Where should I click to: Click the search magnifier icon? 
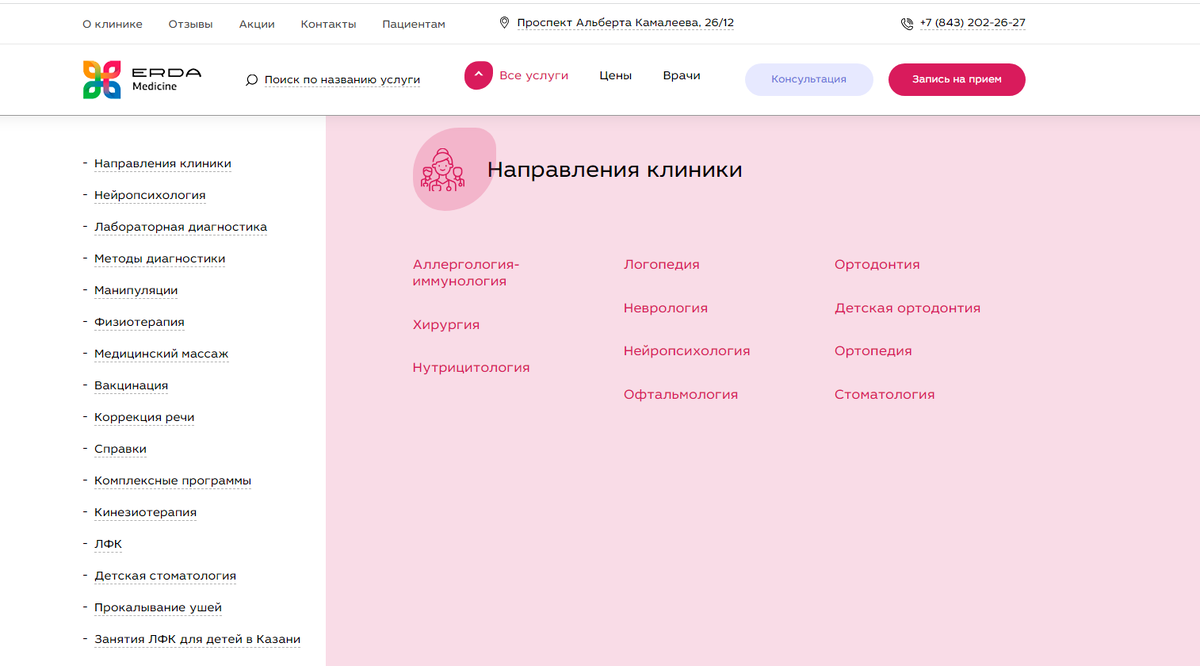252,80
